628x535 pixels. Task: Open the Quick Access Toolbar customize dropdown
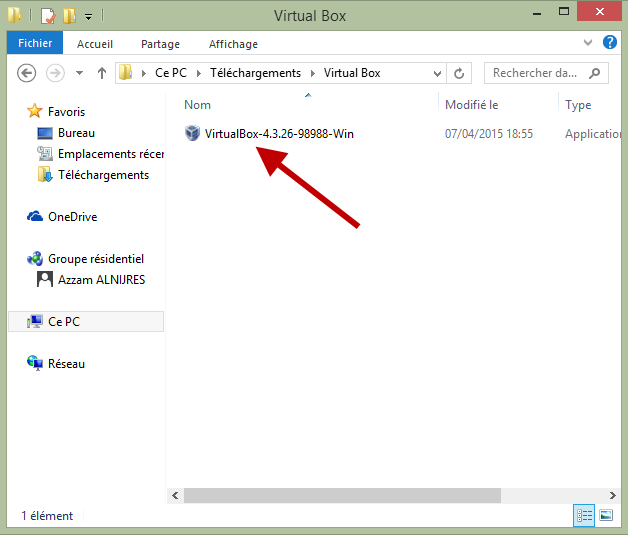(89, 16)
